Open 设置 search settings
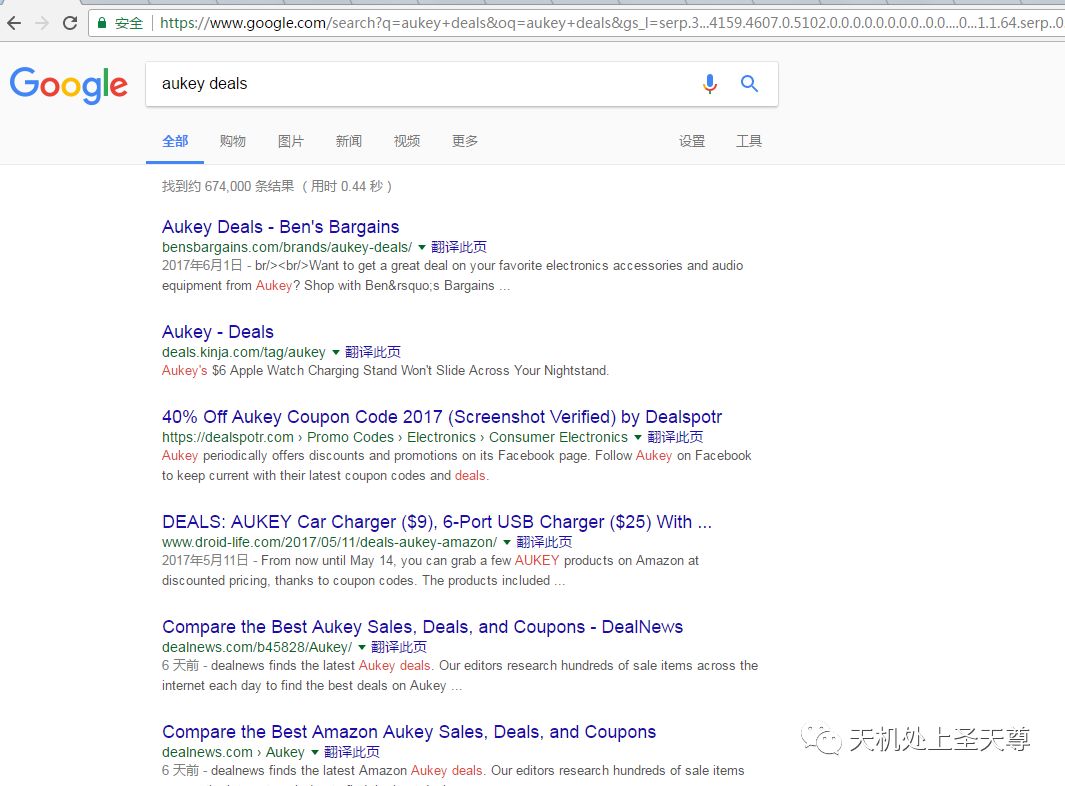1065x786 pixels. (691, 141)
